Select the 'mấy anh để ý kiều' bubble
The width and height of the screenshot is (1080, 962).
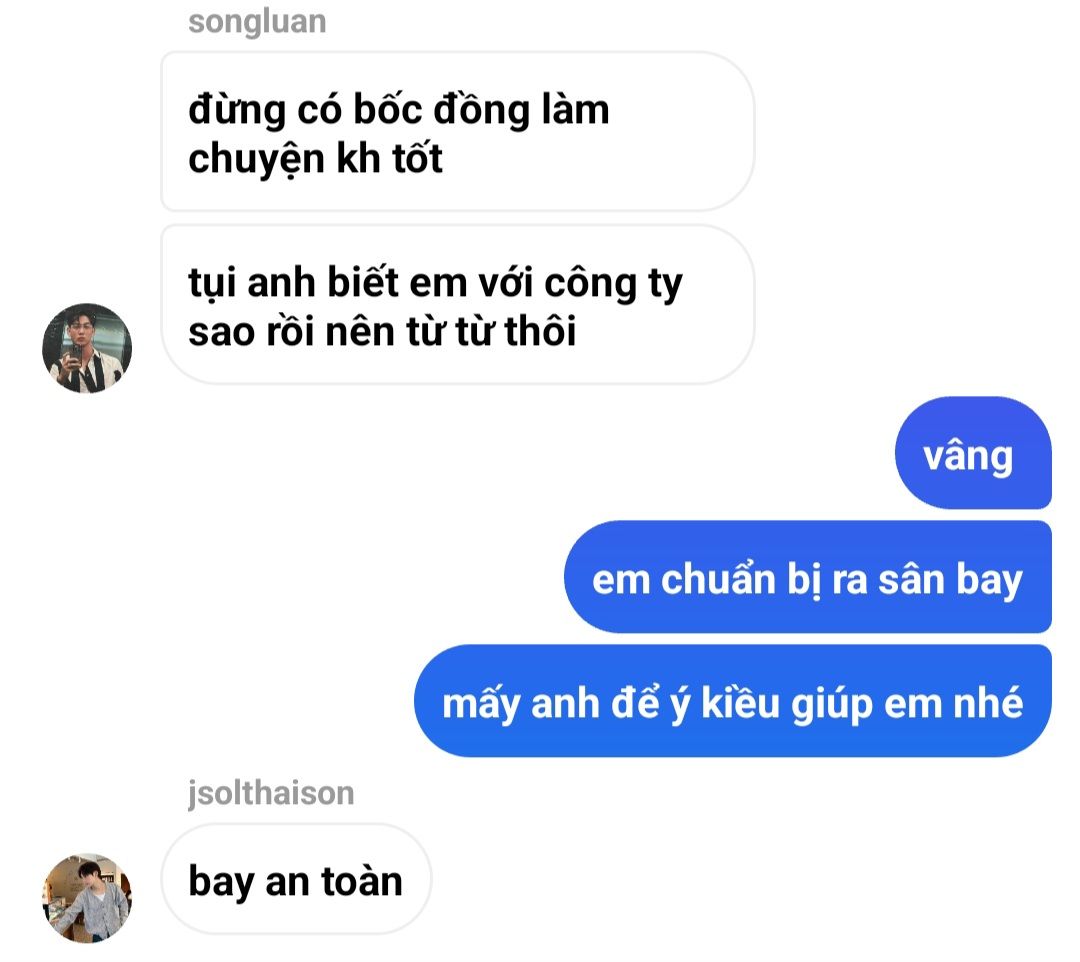pyautogui.click(x=733, y=701)
